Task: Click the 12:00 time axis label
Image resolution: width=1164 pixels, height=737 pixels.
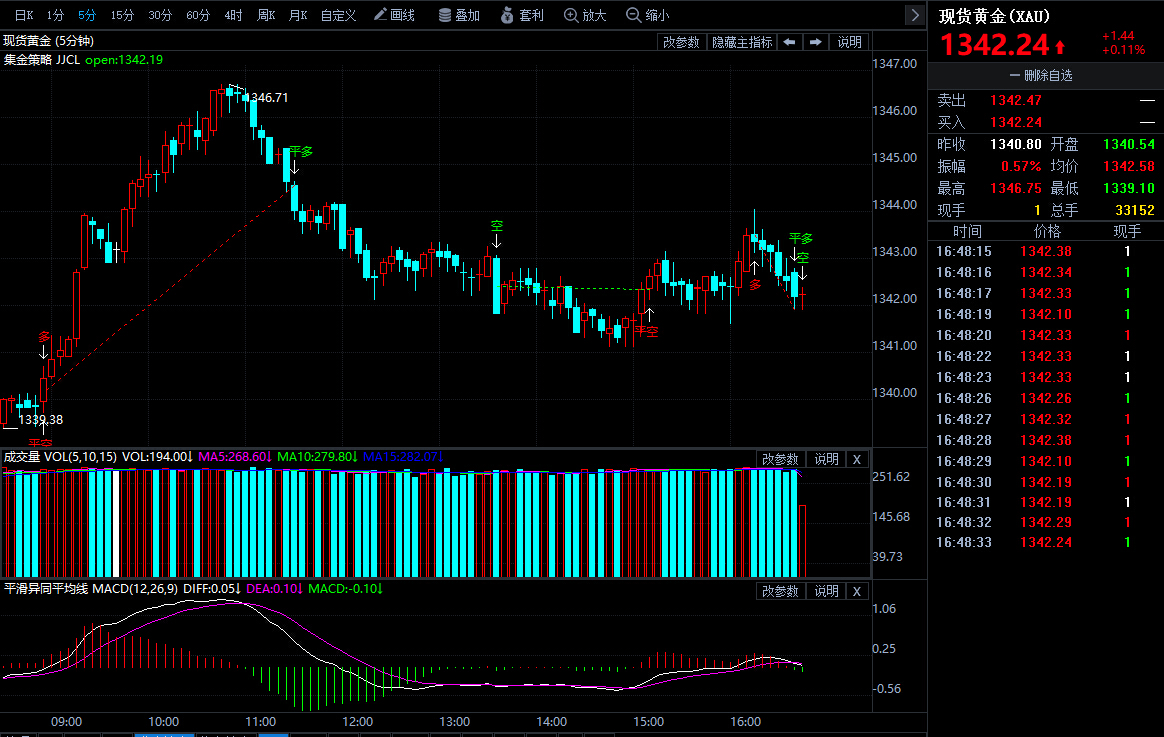Action: tap(357, 722)
